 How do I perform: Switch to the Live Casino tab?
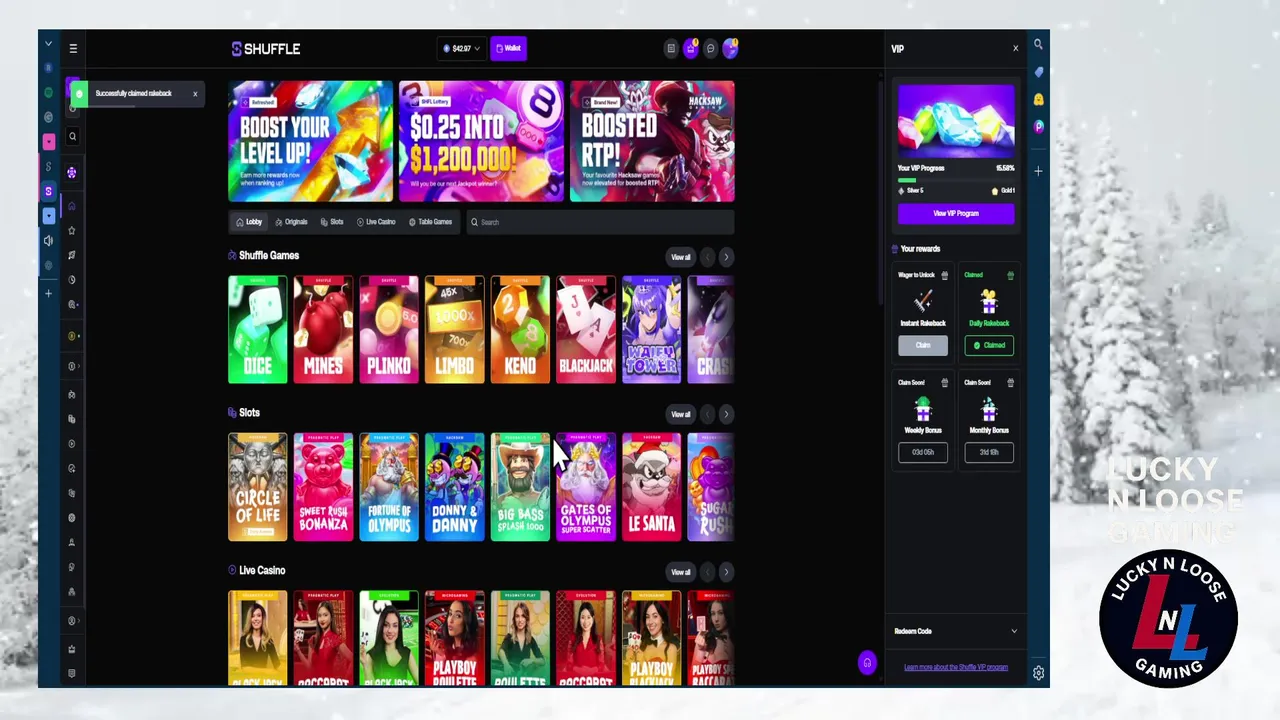tap(376, 222)
